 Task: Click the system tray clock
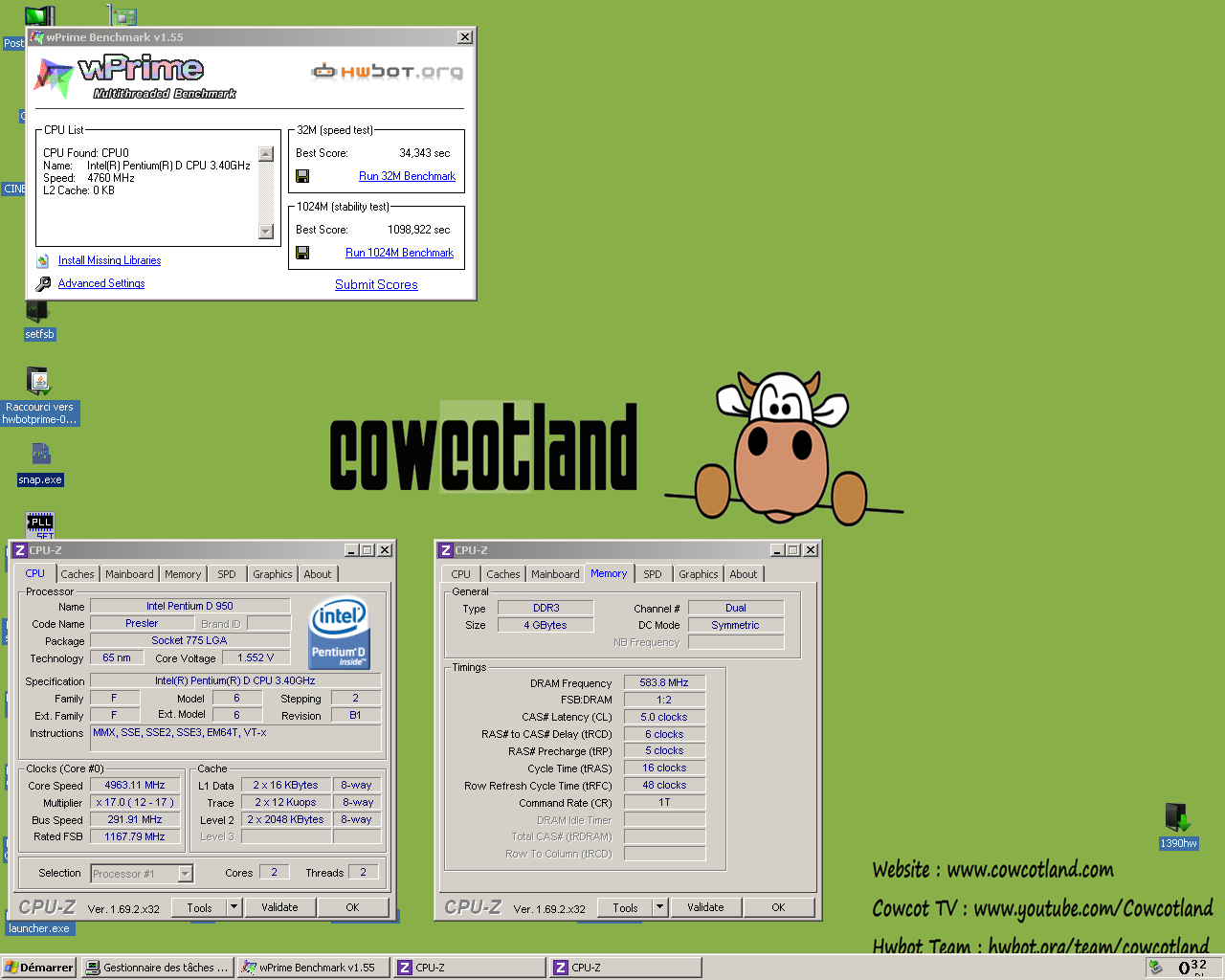[1192, 968]
